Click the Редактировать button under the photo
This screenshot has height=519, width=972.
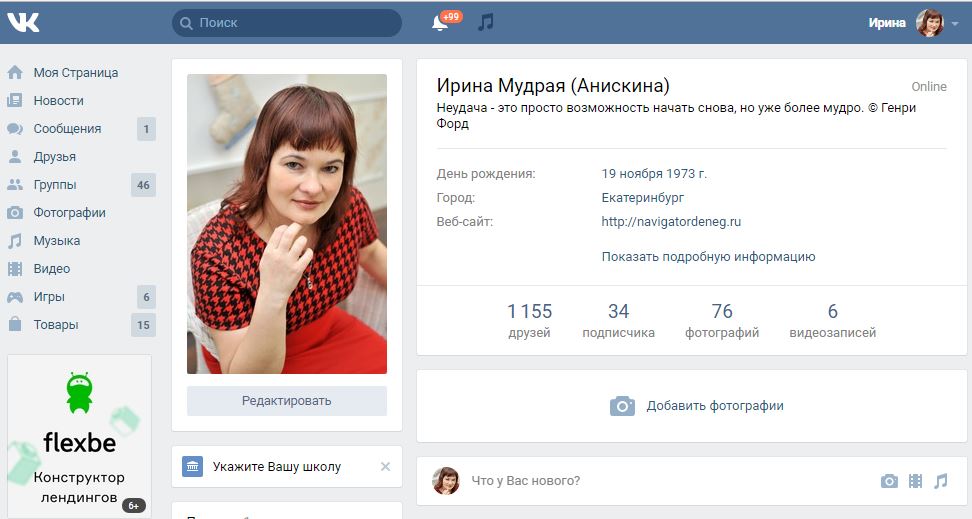[287, 401]
